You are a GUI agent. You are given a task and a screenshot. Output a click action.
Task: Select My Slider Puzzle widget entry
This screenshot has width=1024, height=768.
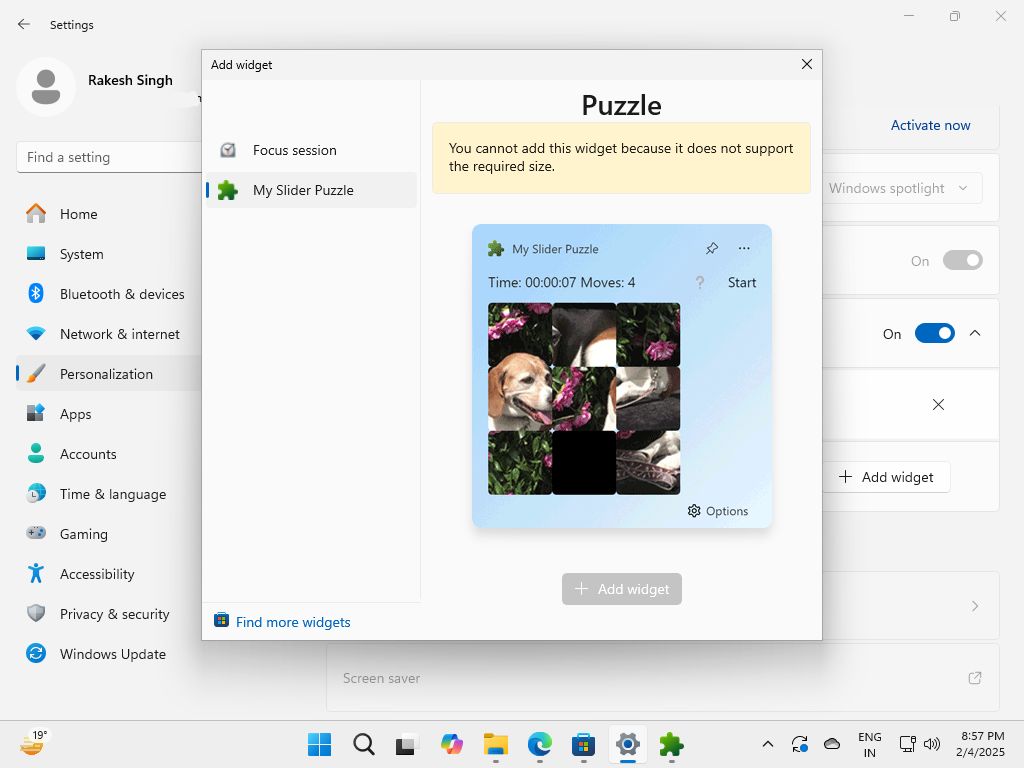coord(303,190)
